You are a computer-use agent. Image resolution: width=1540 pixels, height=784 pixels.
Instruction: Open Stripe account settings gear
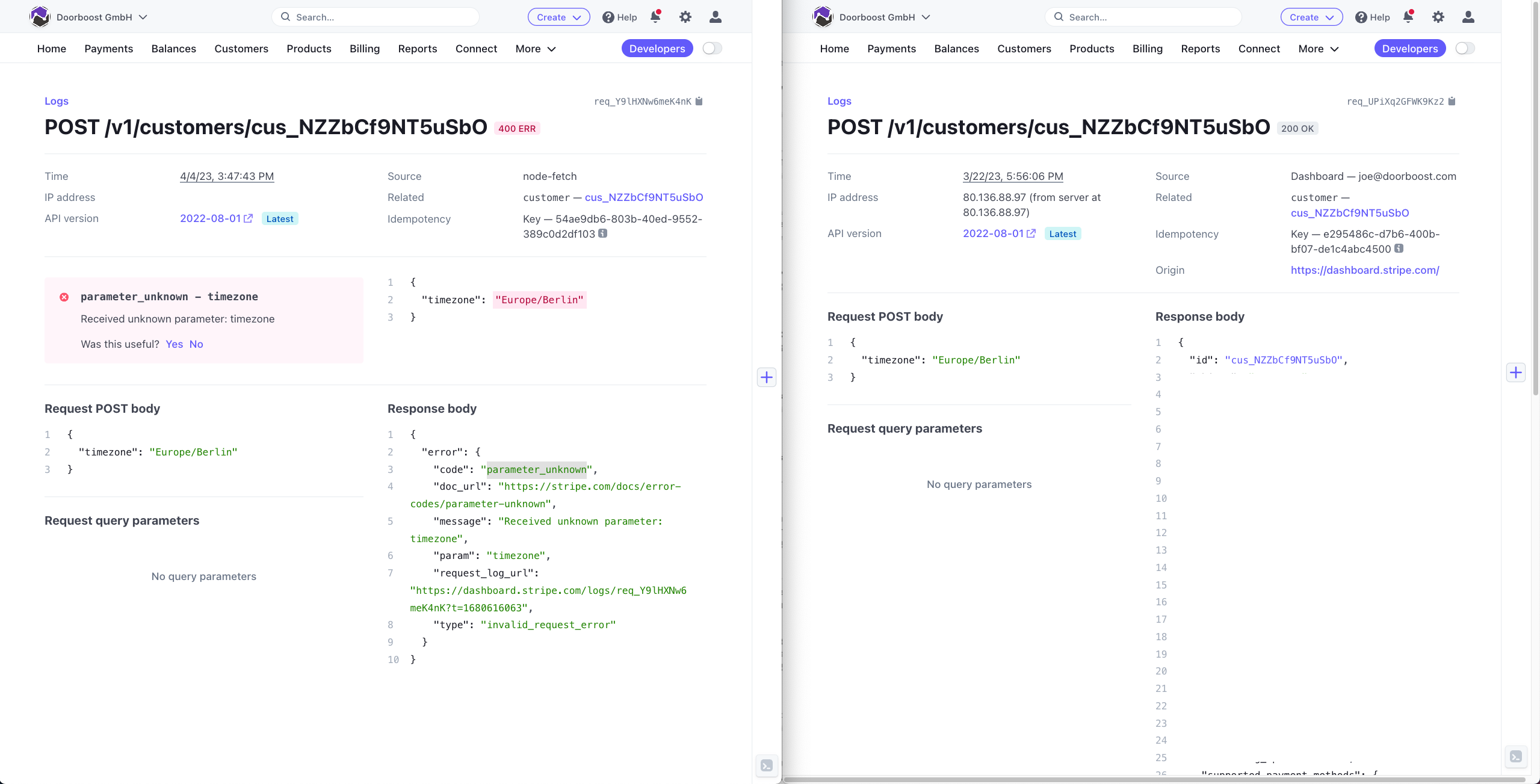pyautogui.click(x=685, y=16)
